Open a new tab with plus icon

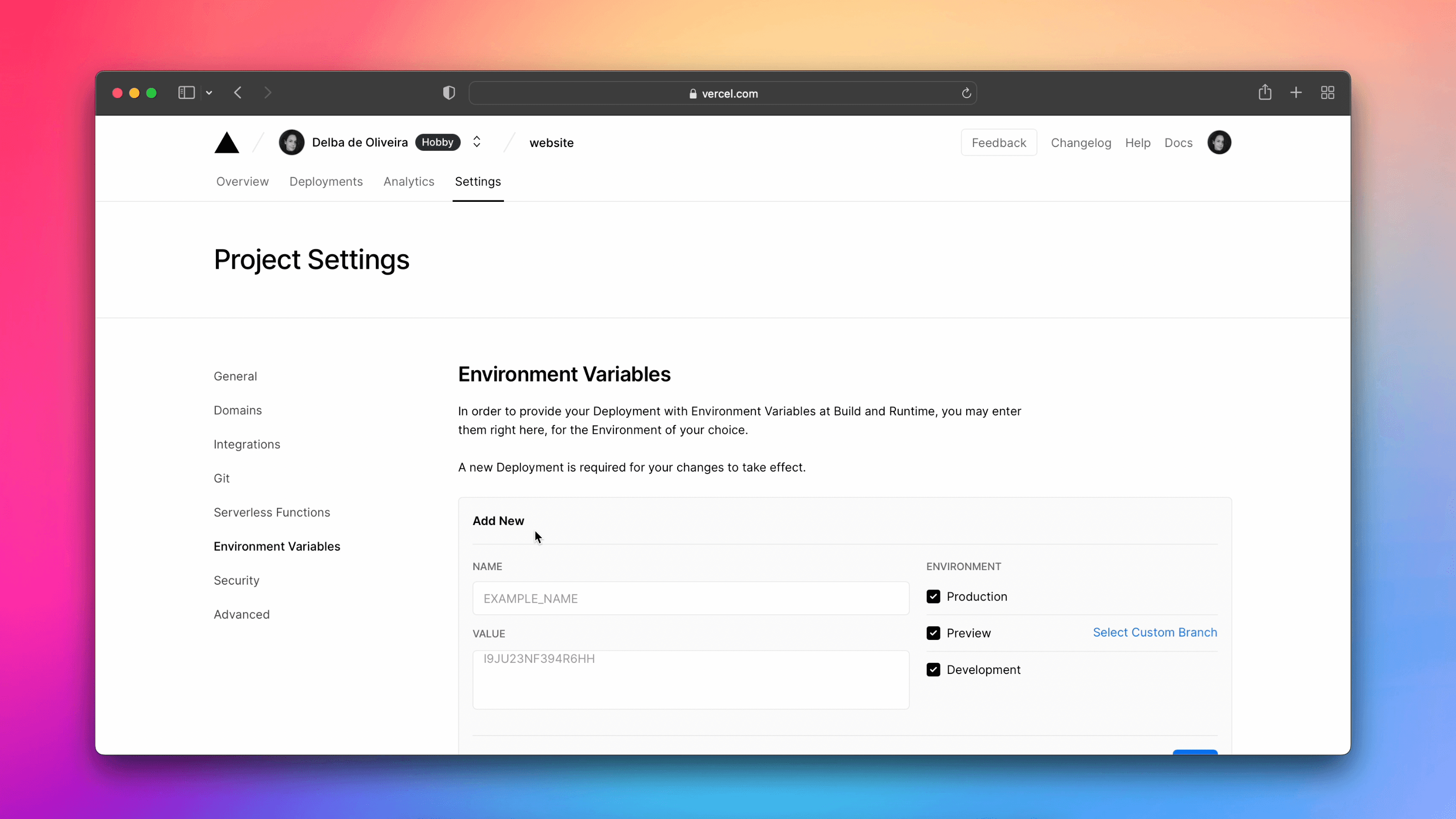[1296, 93]
